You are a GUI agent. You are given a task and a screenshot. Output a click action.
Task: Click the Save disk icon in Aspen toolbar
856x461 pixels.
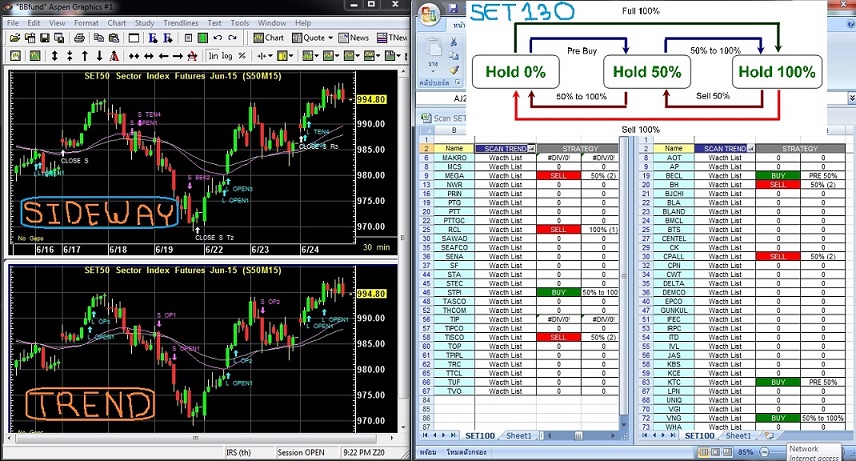pyautogui.click(x=45, y=38)
